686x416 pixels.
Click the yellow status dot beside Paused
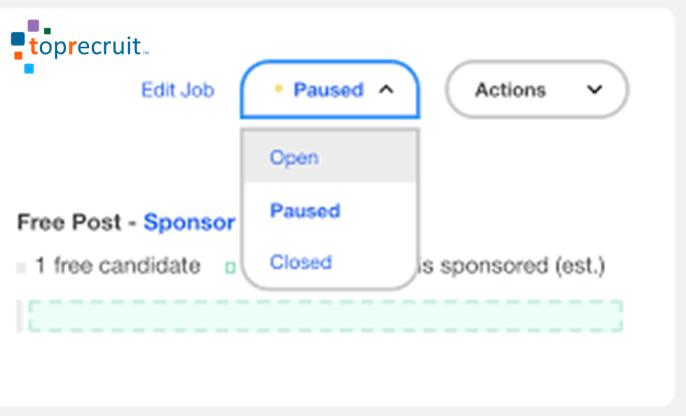click(x=278, y=89)
